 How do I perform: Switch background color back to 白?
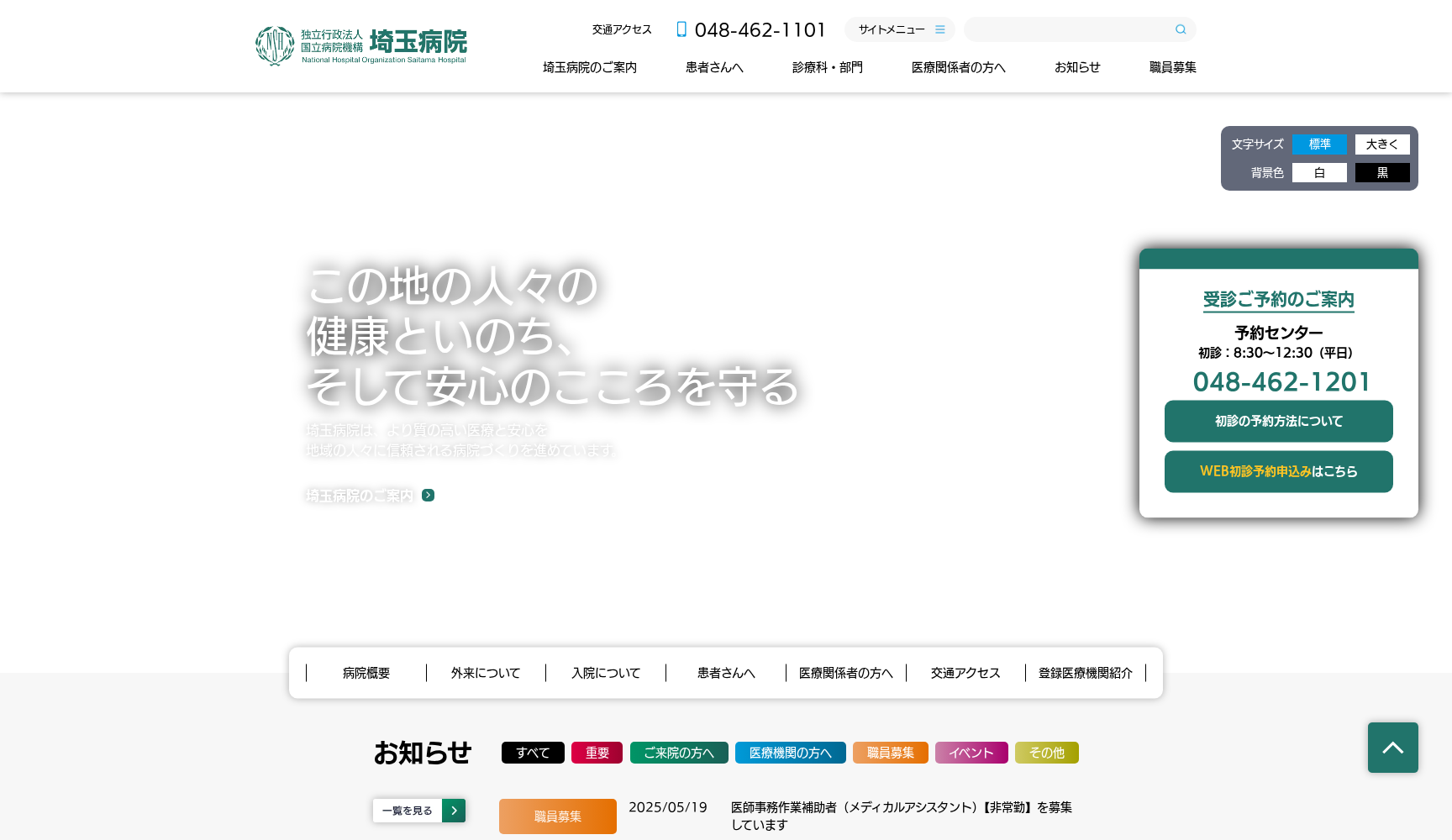pyautogui.click(x=1319, y=172)
